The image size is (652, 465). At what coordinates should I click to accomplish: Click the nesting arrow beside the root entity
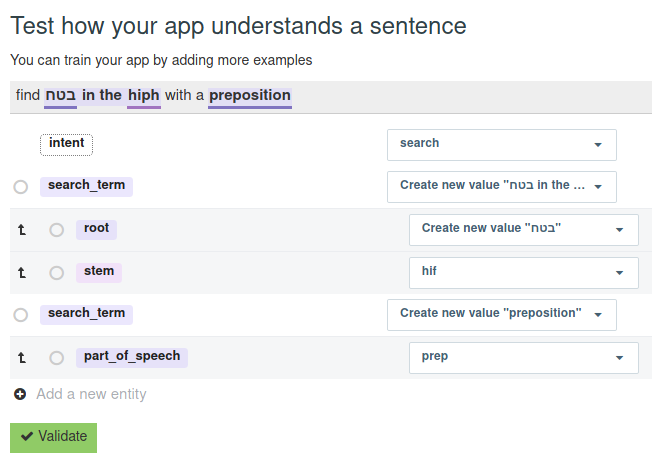[22, 230]
